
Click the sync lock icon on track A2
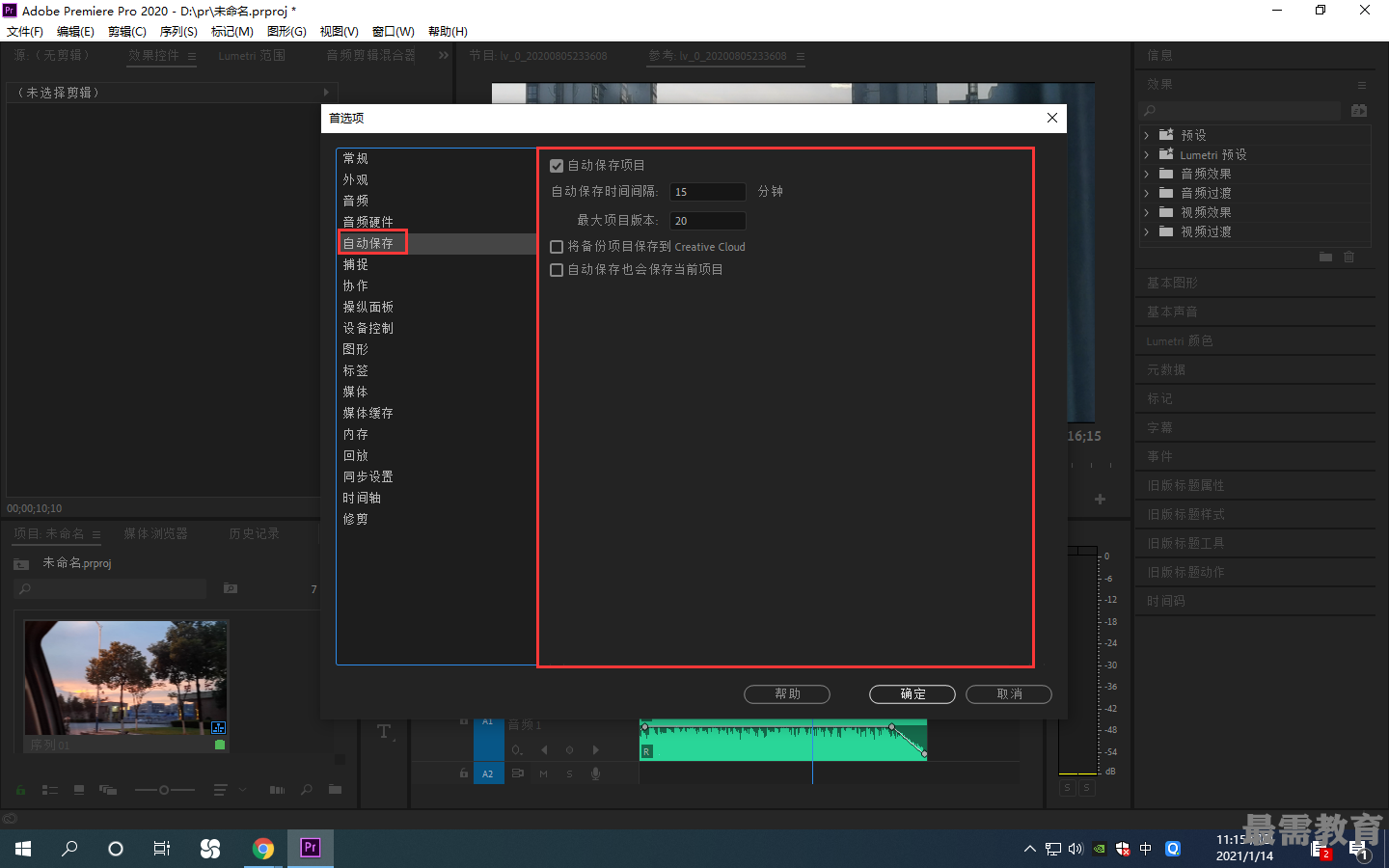click(x=518, y=773)
